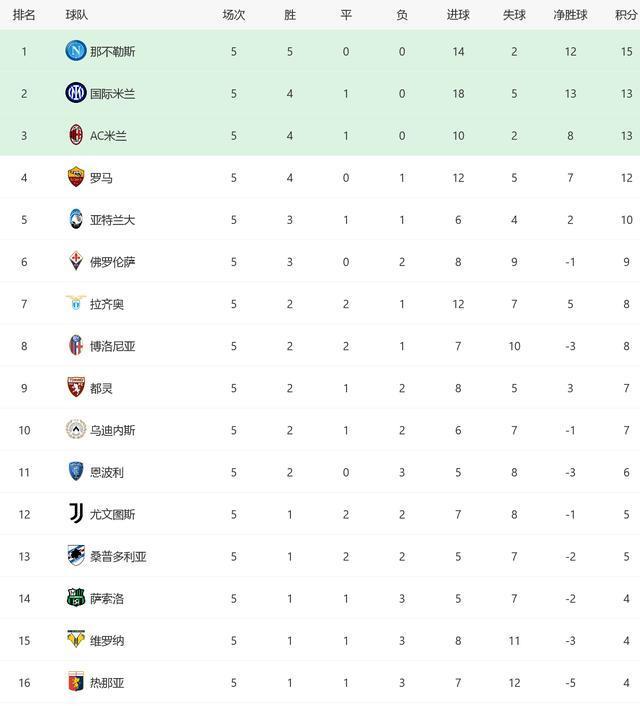640x706 pixels.
Task: Click the Inter Milan (国际米兰) logo
Action: pos(76,93)
